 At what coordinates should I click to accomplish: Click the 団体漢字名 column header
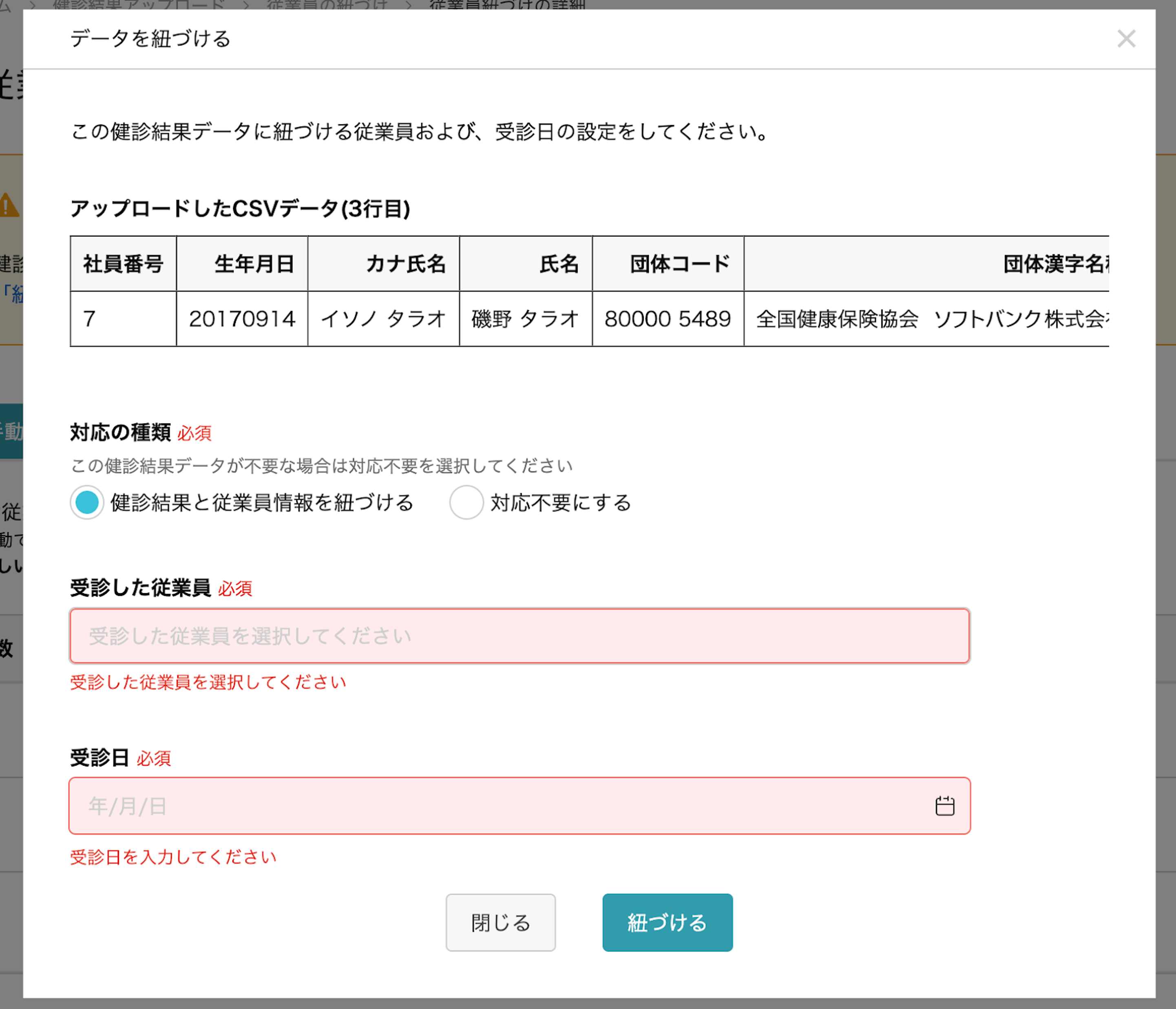(927, 264)
